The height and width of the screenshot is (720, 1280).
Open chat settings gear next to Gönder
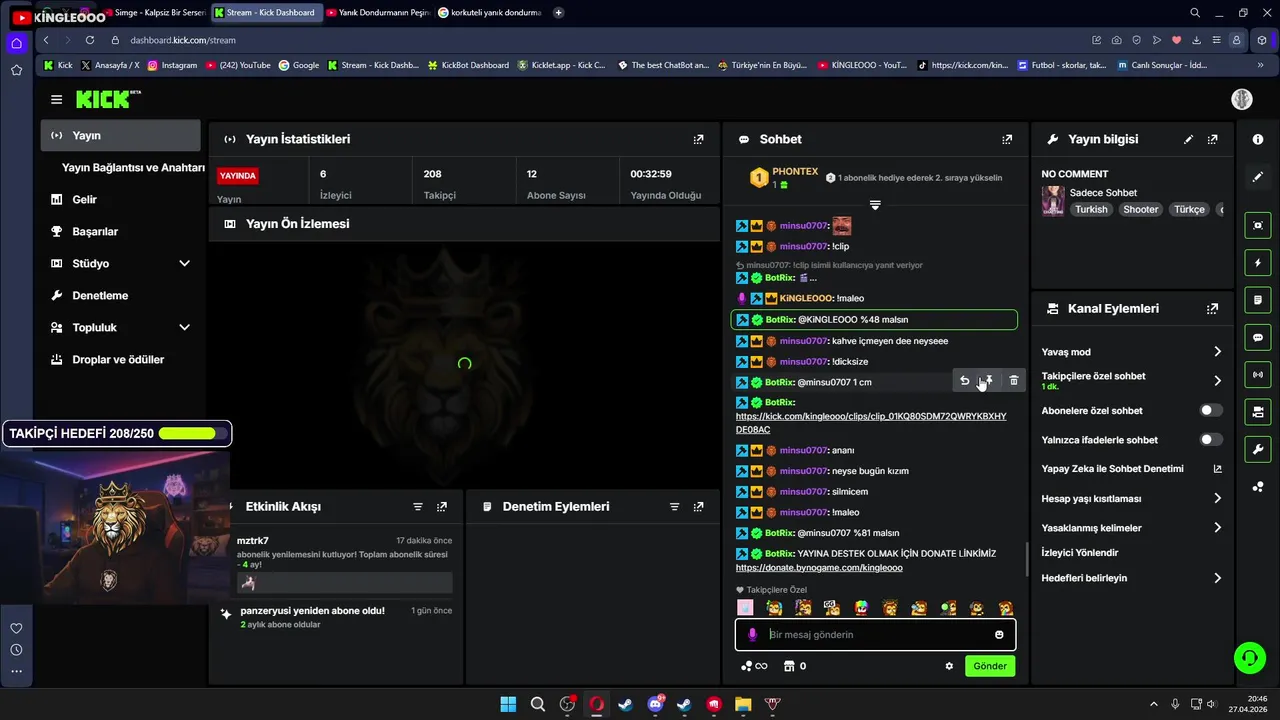949,666
